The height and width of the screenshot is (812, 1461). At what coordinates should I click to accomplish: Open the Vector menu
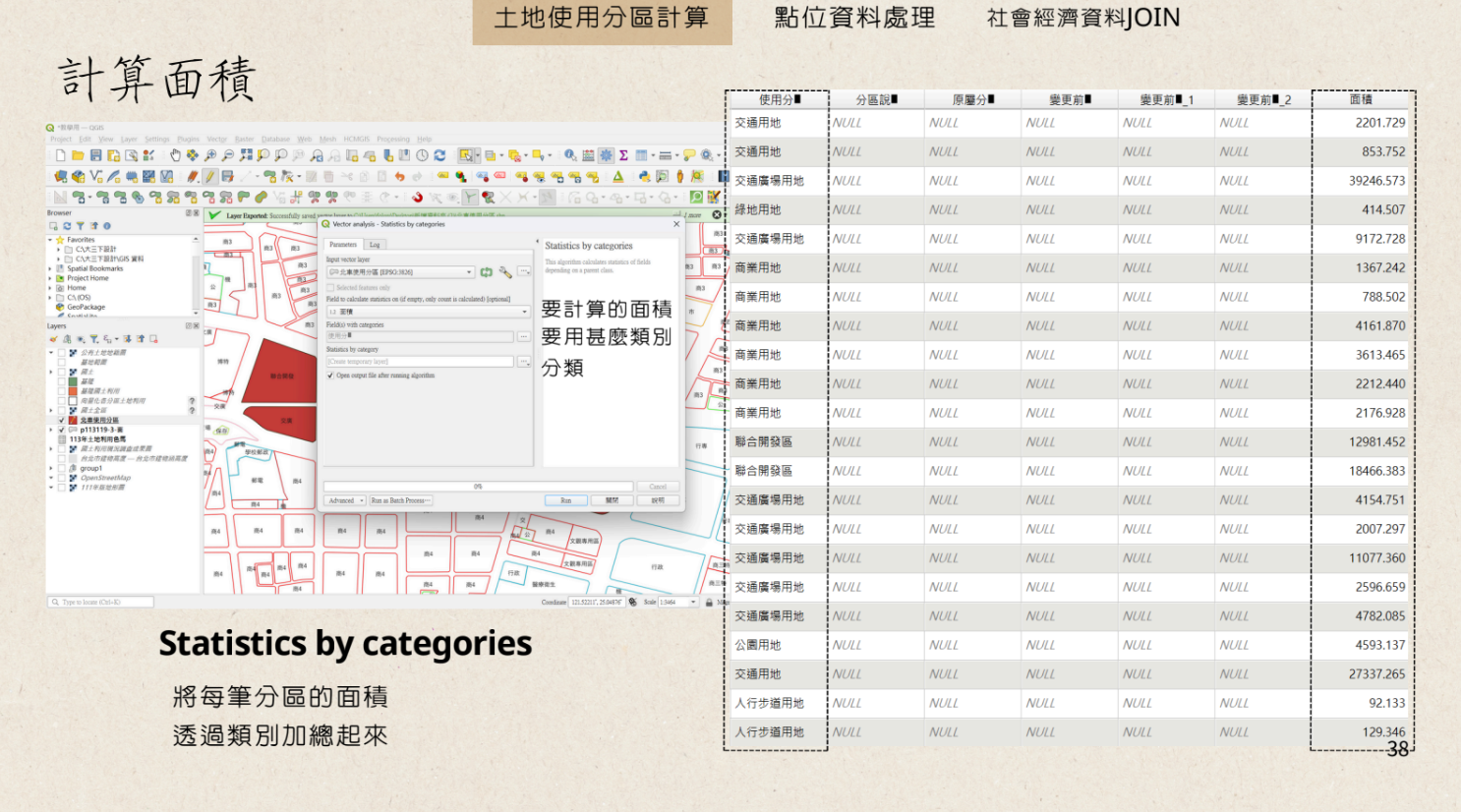216,140
